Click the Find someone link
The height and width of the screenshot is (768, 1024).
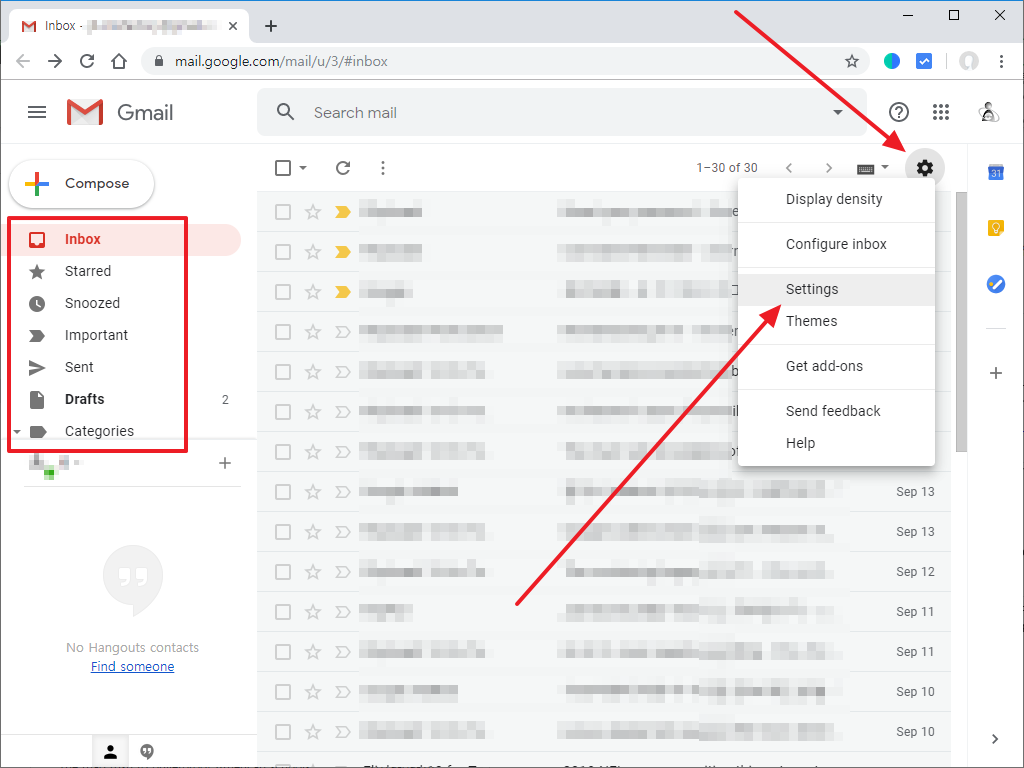point(132,666)
